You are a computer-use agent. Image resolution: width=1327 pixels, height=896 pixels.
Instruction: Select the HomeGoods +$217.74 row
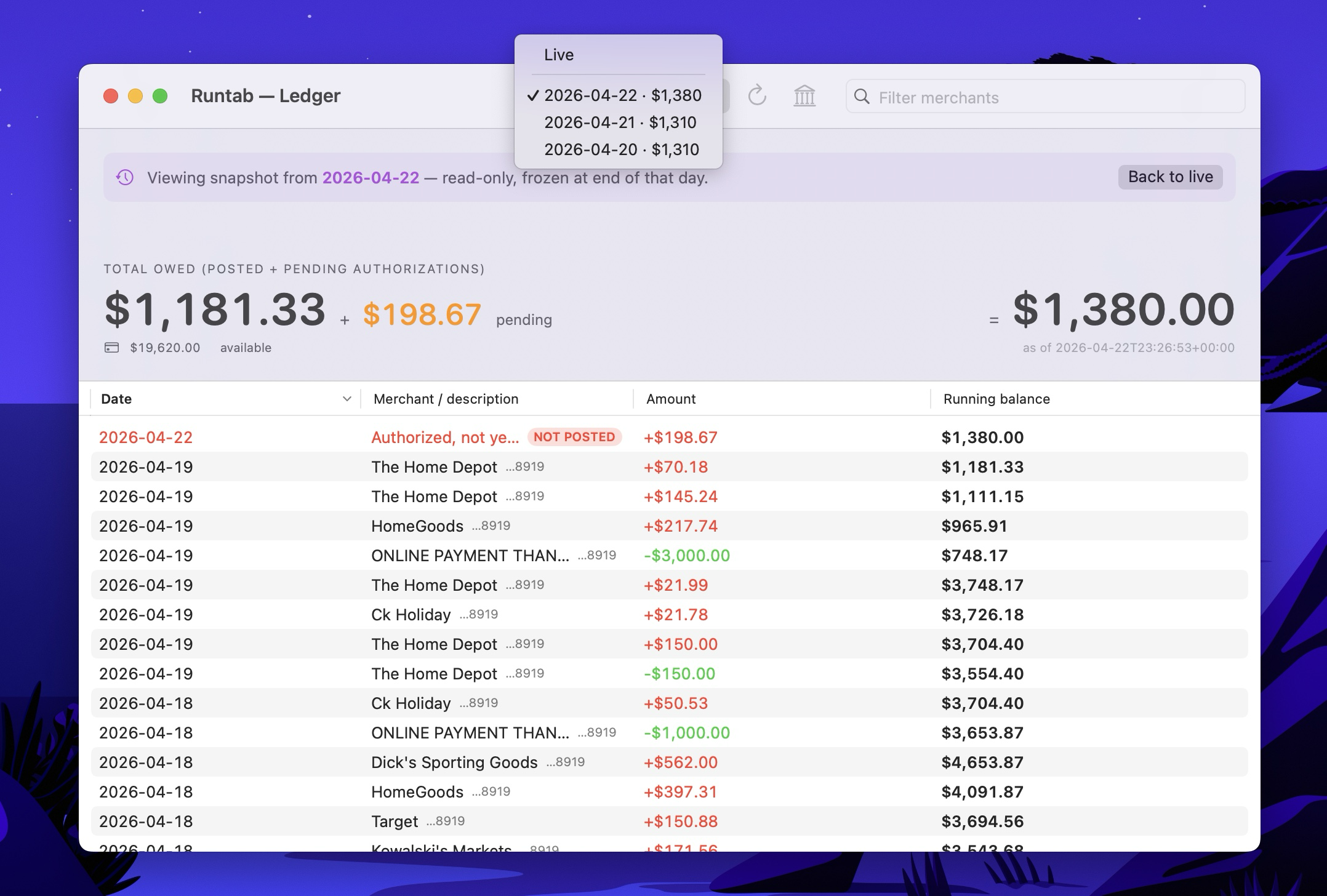670,526
